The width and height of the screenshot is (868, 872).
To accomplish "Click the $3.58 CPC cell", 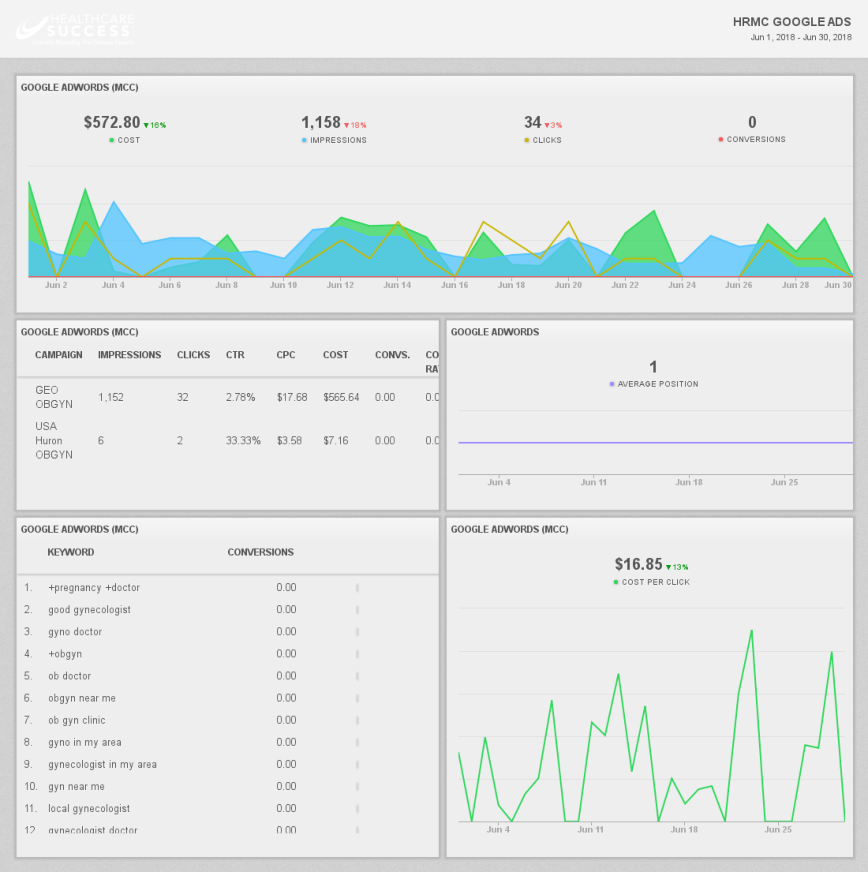I will 289,440.
